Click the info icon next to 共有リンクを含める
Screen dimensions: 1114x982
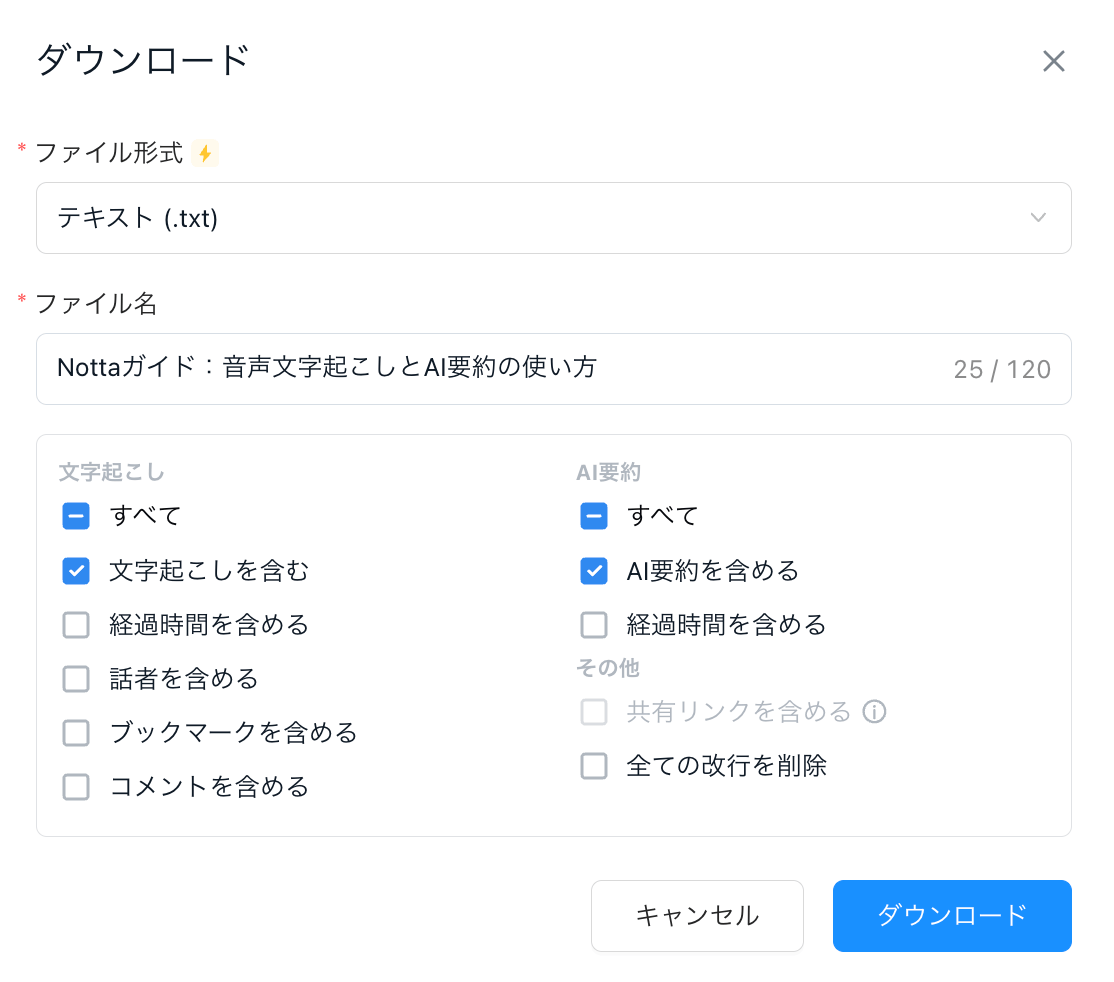coord(875,711)
